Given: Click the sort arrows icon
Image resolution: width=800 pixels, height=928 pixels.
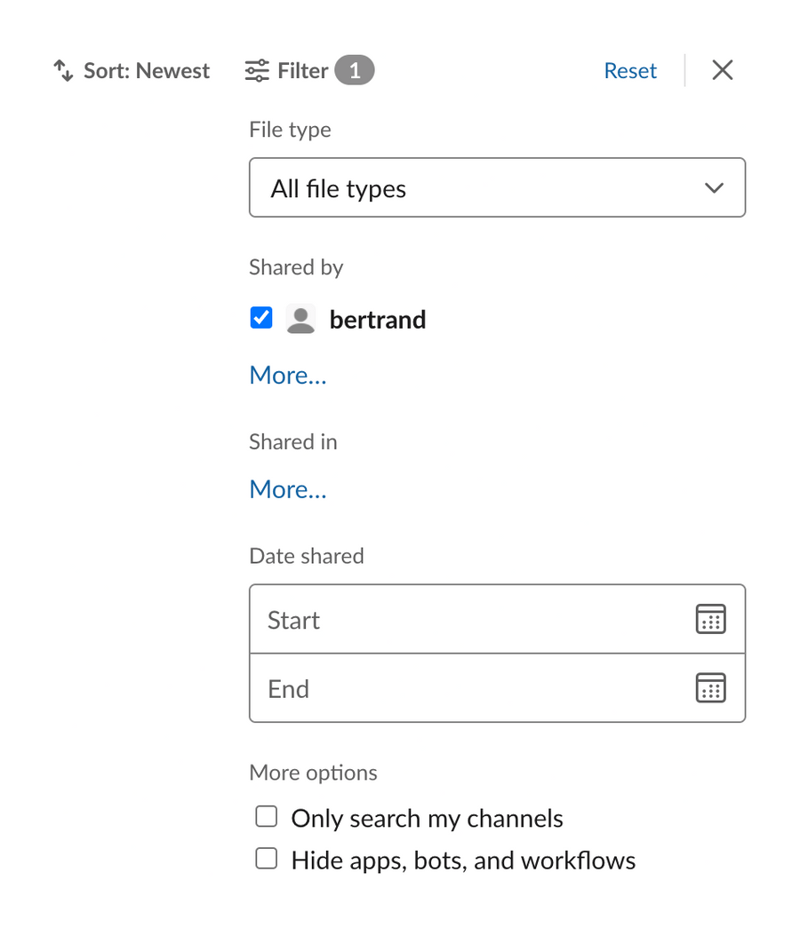Looking at the screenshot, I should pos(63,70).
